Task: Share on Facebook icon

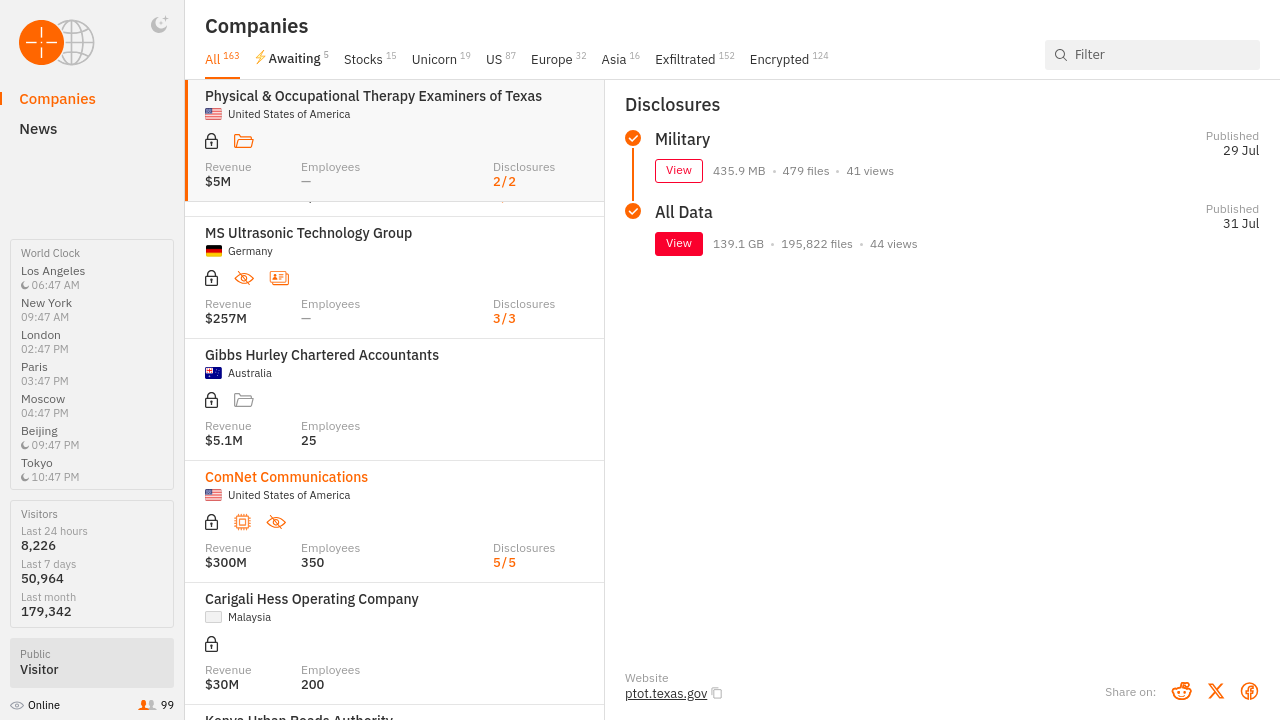Action: 1249,691
